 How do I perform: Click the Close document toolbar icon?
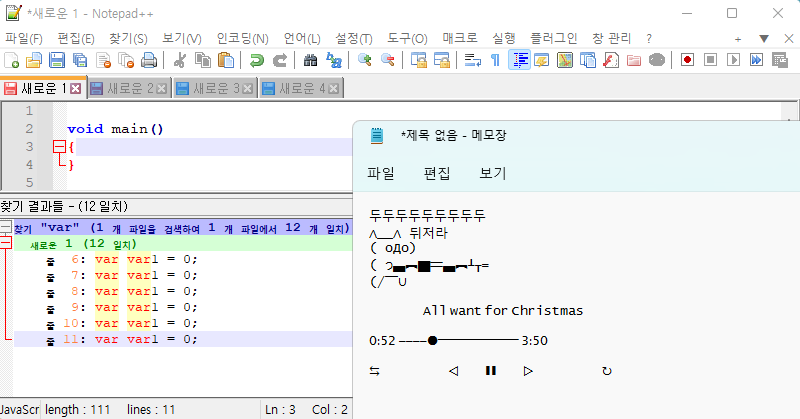pos(103,60)
